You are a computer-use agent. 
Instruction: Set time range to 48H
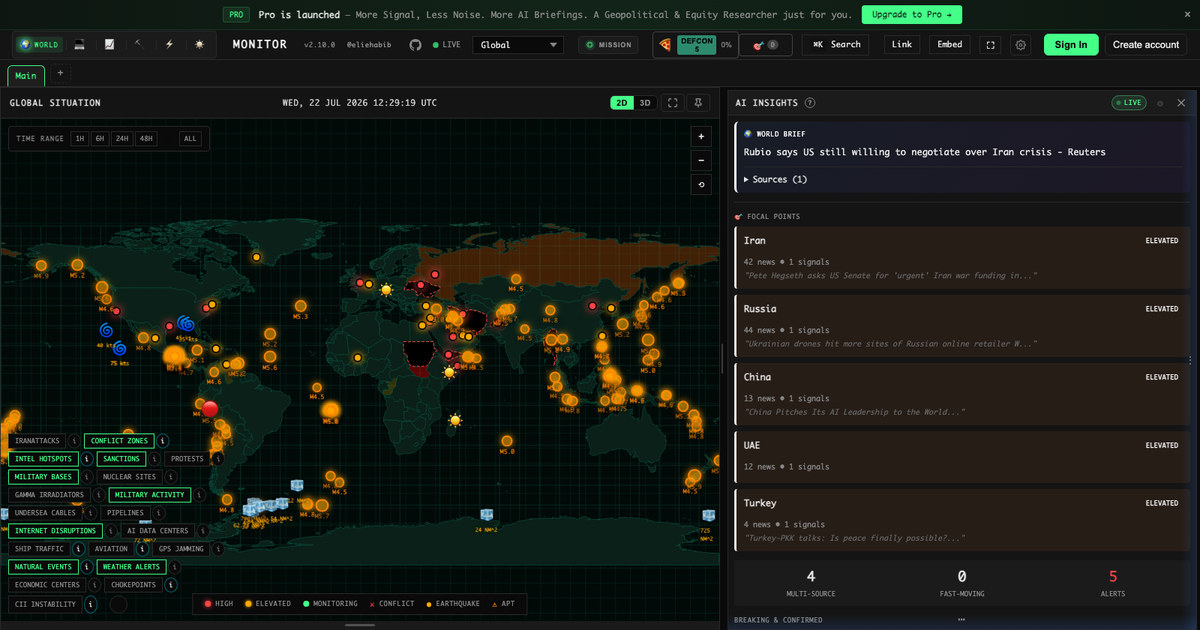pos(146,139)
